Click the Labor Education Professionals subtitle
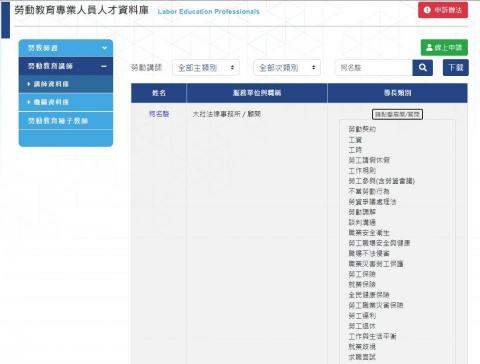This screenshot has height=364, width=480. (x=209, y=12)
